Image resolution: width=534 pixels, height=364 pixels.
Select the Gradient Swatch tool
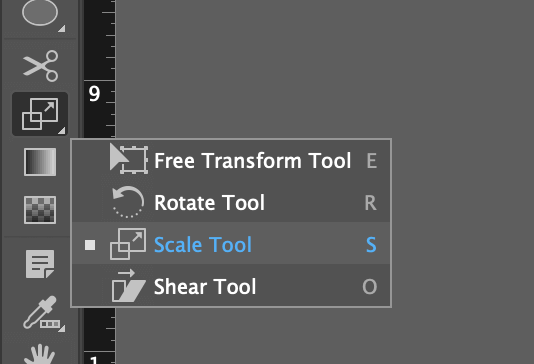pos(40,162)
